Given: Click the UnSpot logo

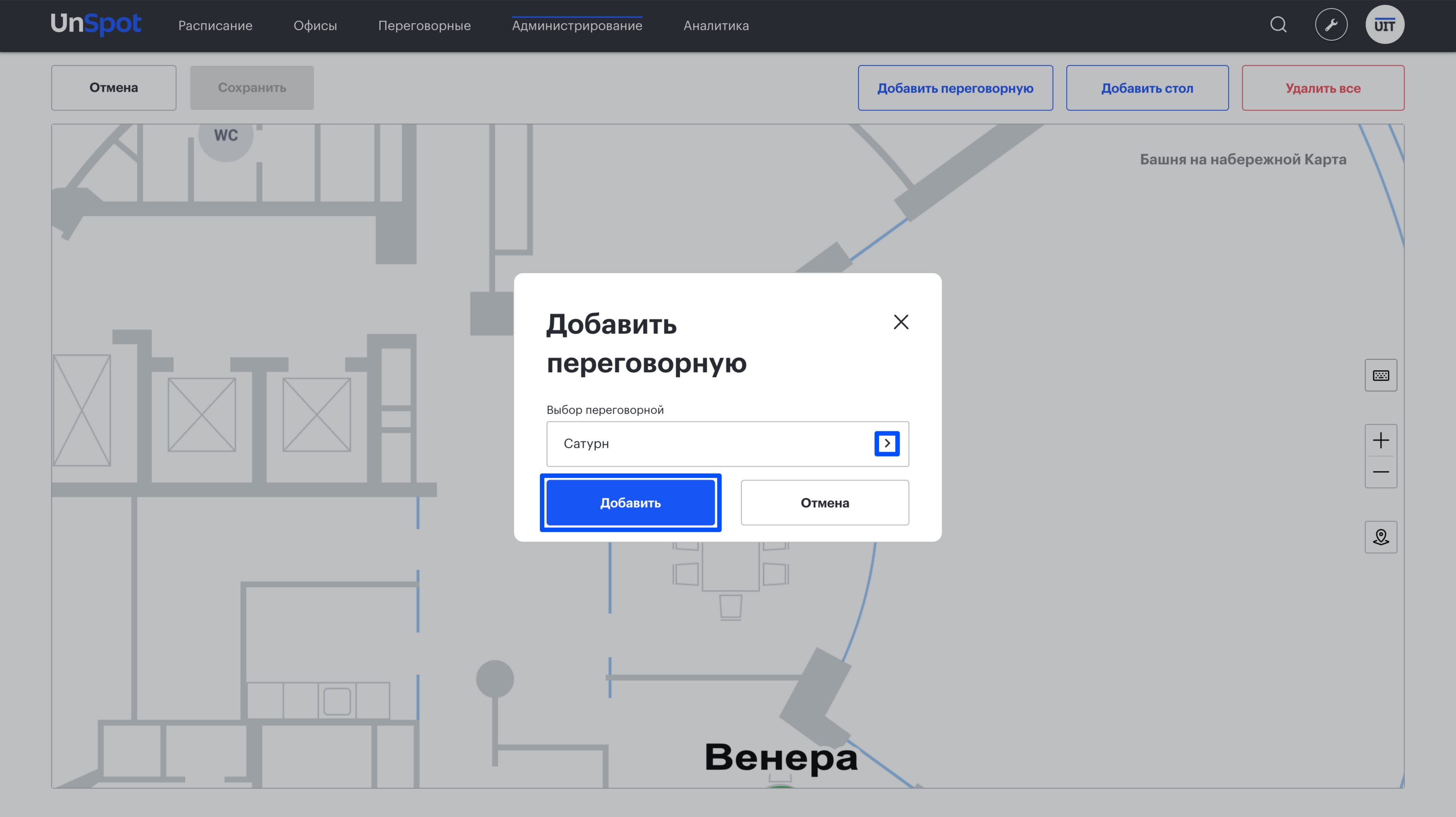Looking at the screenshot, I should pyautogui.click(x=96, y=24).
